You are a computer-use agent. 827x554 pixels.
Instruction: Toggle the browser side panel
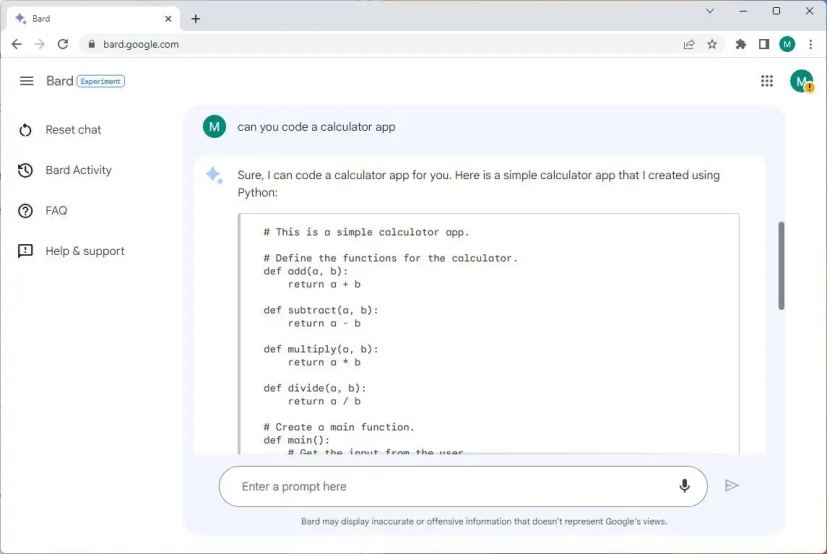[764, 44]
